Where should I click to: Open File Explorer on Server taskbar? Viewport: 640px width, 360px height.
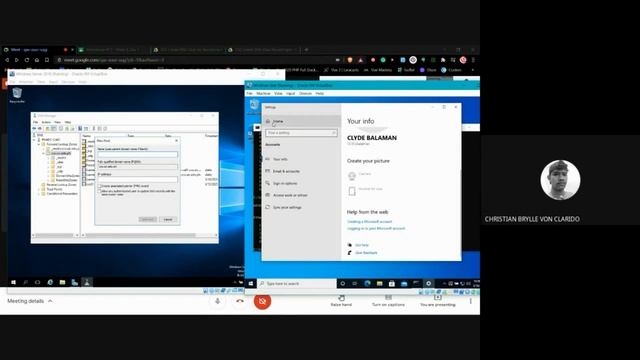point(62,282)
